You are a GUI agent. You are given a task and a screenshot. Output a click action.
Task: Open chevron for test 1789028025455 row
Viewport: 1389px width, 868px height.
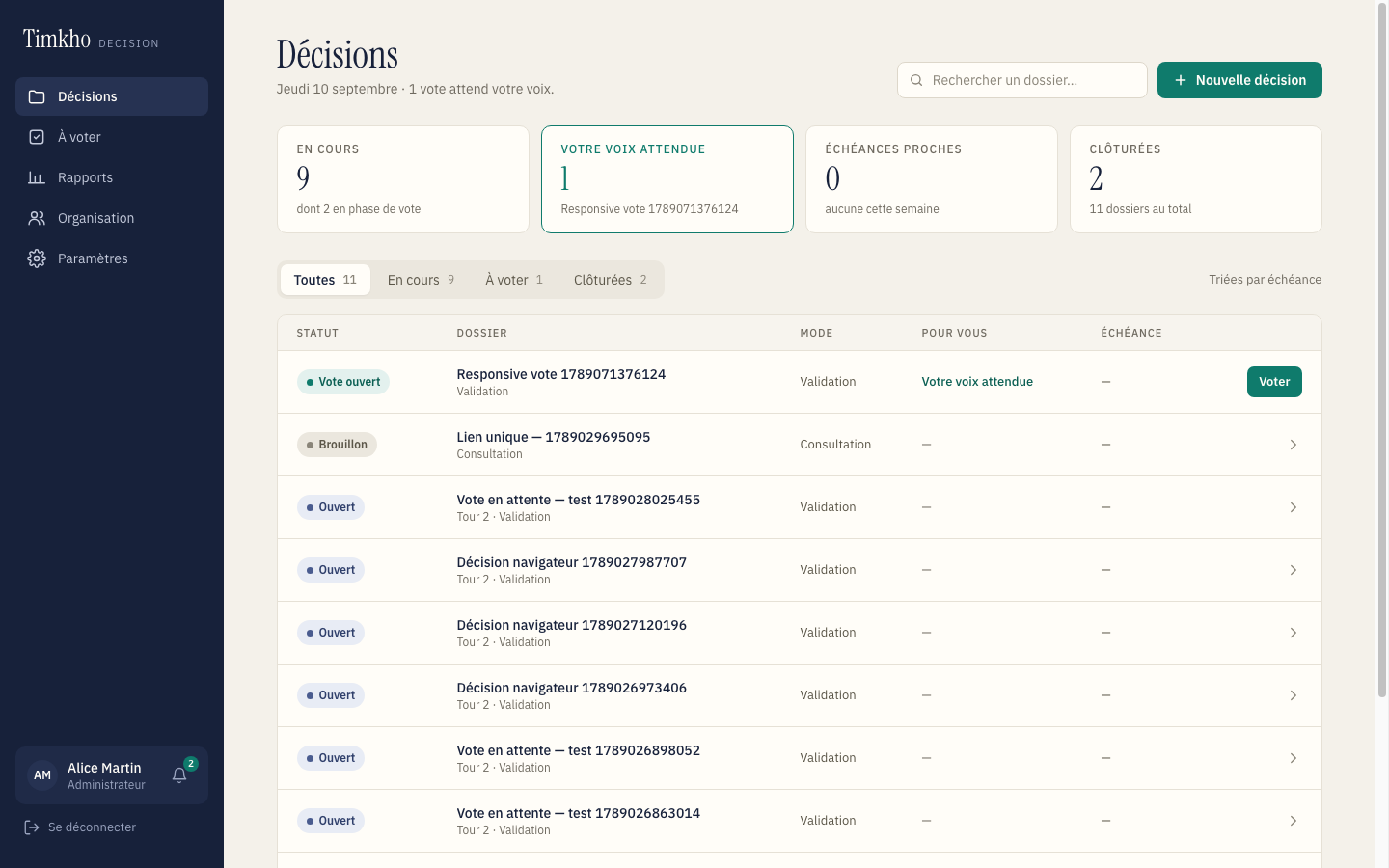(1294, 507)
